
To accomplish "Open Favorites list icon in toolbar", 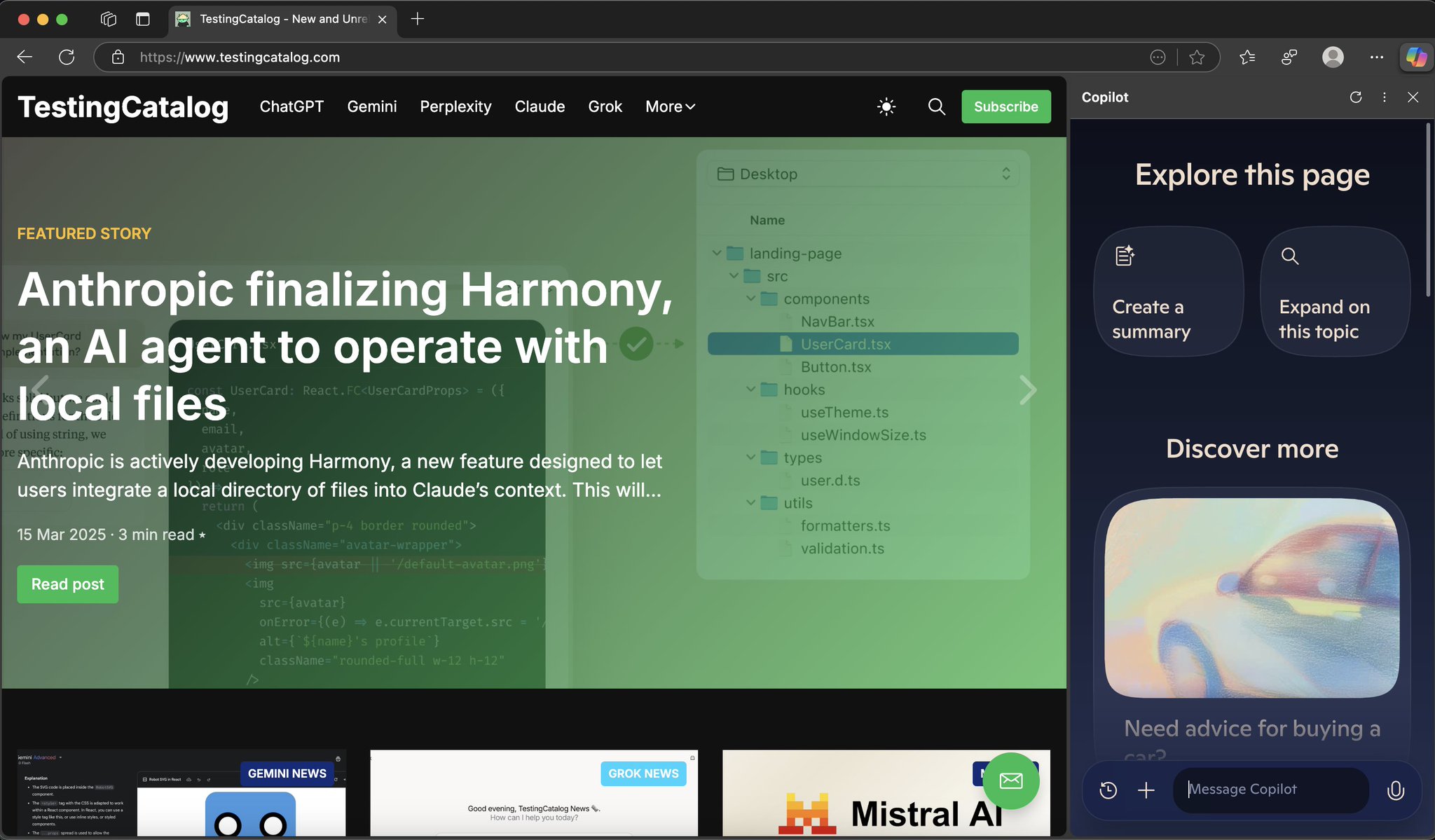I will tap(1247, 57).
